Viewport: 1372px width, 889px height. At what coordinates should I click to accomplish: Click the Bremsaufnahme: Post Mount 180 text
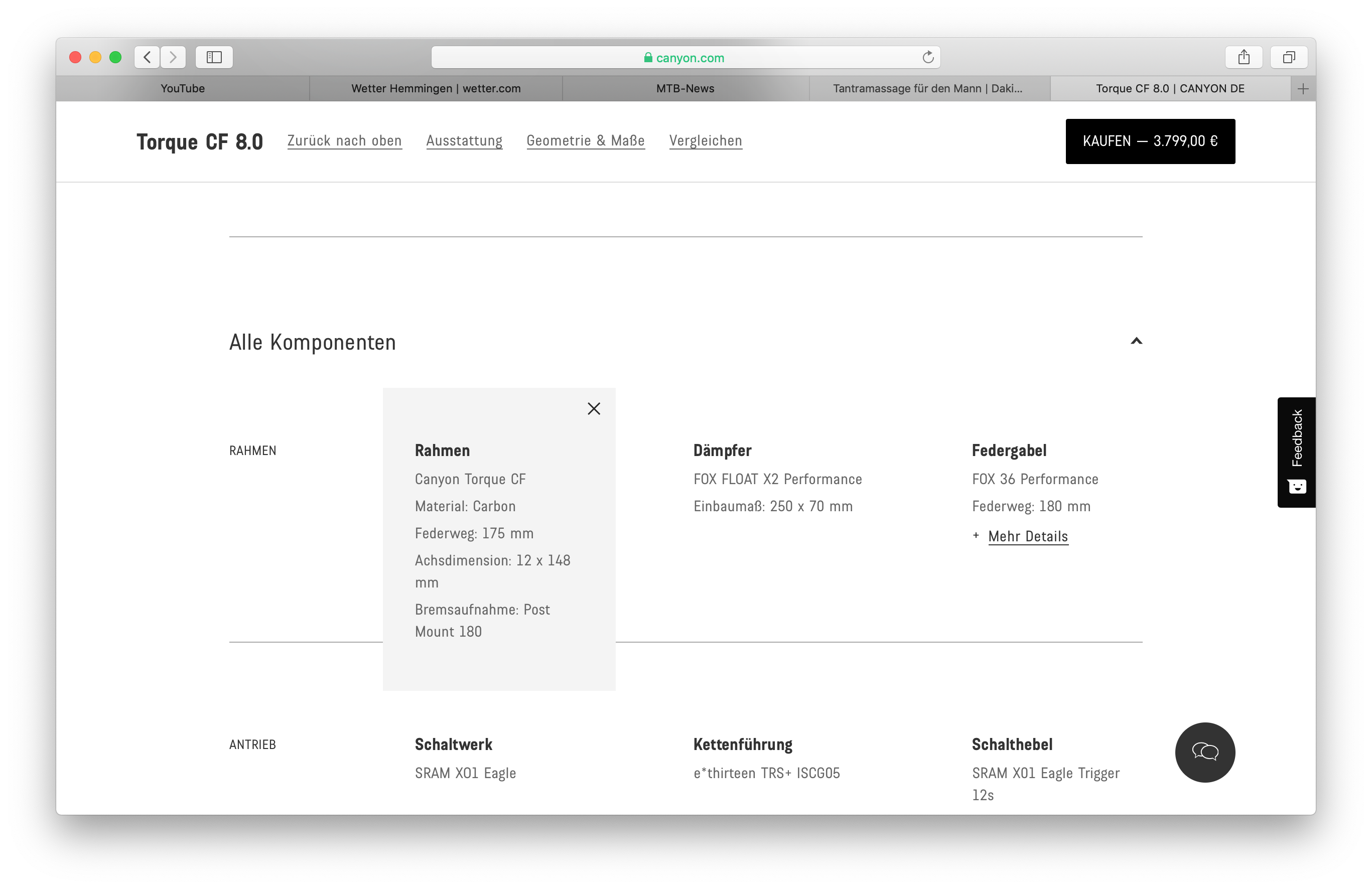[482, 621]
